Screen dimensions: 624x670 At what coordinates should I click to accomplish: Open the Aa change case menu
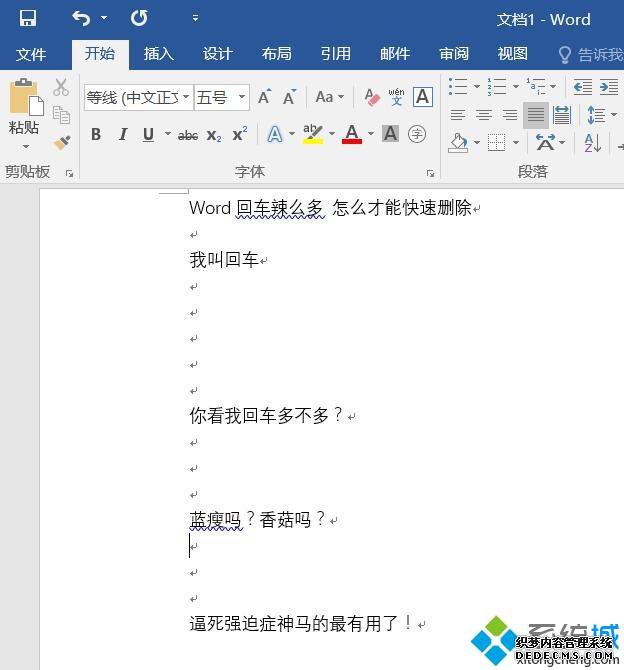(x=330, y=97)
